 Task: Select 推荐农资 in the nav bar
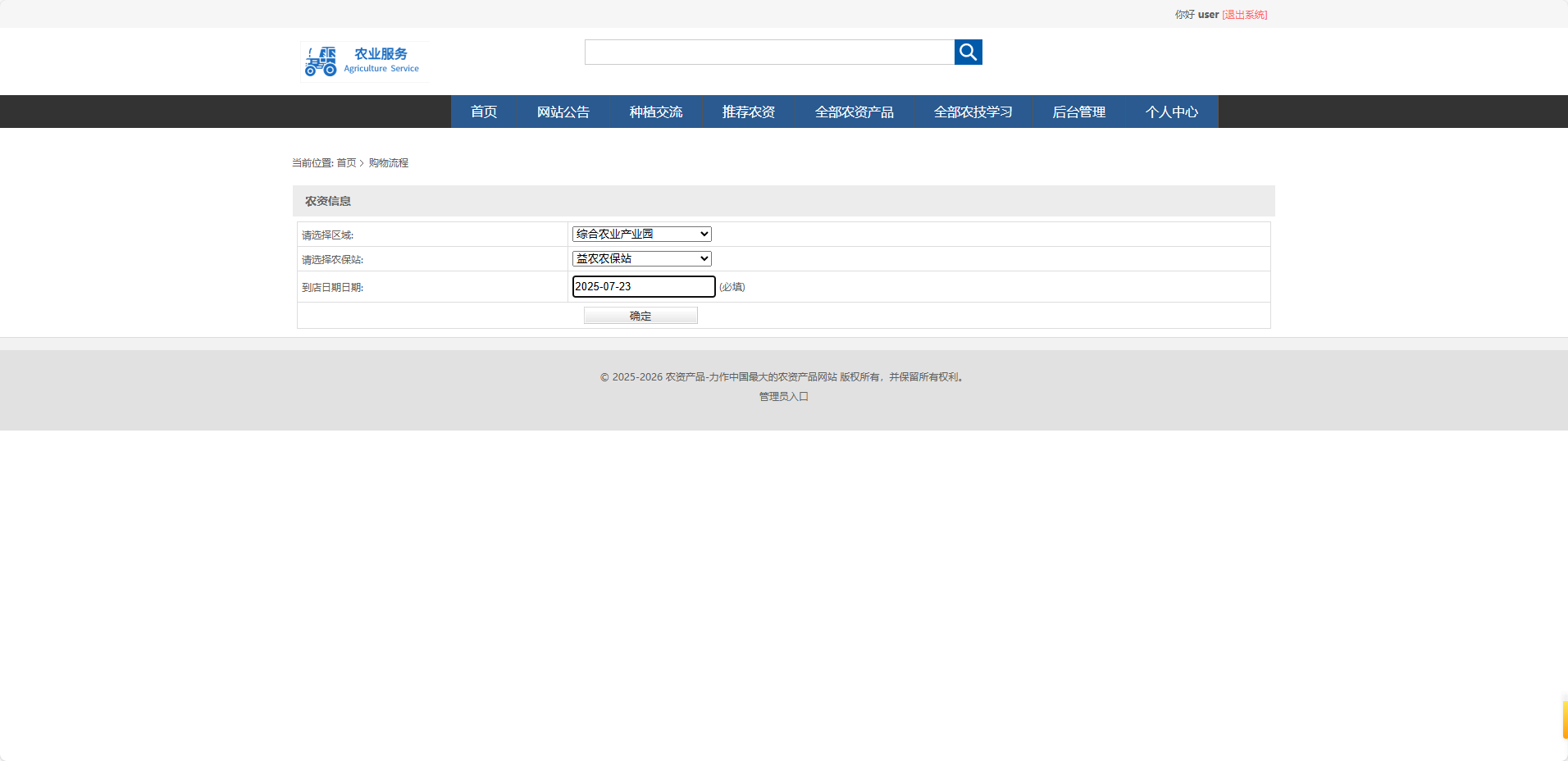749,112
